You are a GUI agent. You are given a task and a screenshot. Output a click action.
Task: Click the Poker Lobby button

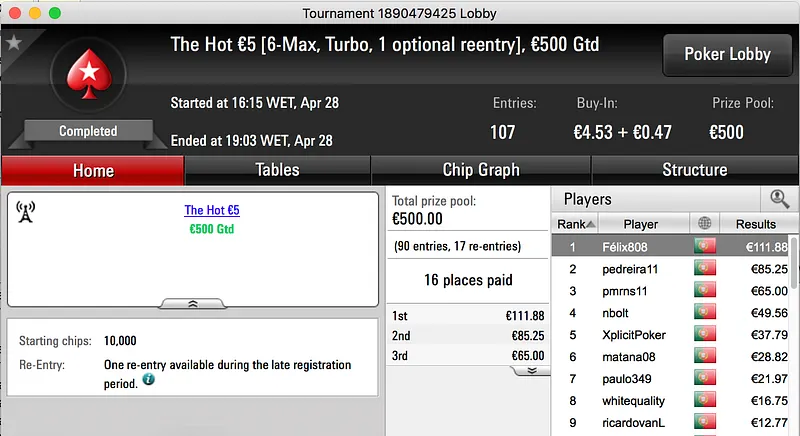(727, 55)
